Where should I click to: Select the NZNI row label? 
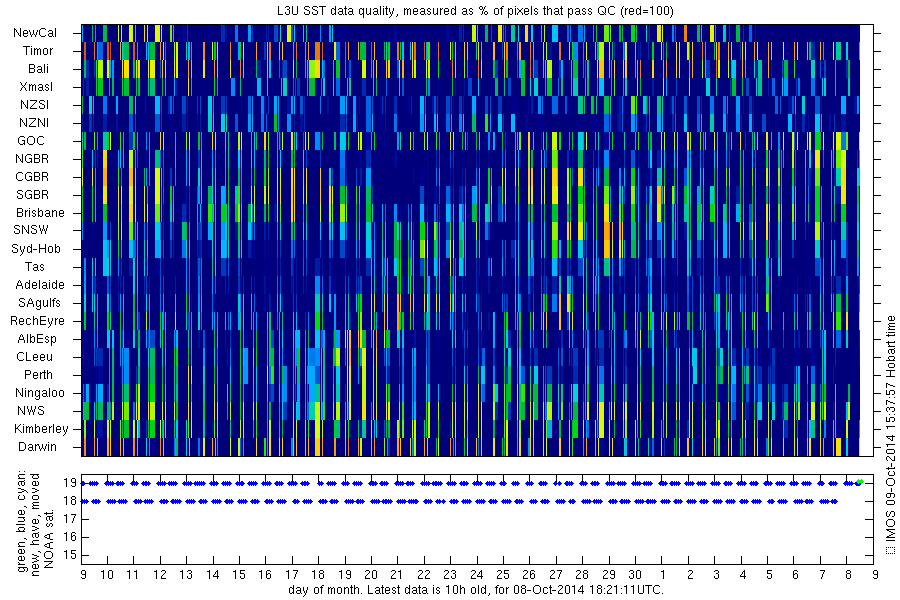pos(34,122)
